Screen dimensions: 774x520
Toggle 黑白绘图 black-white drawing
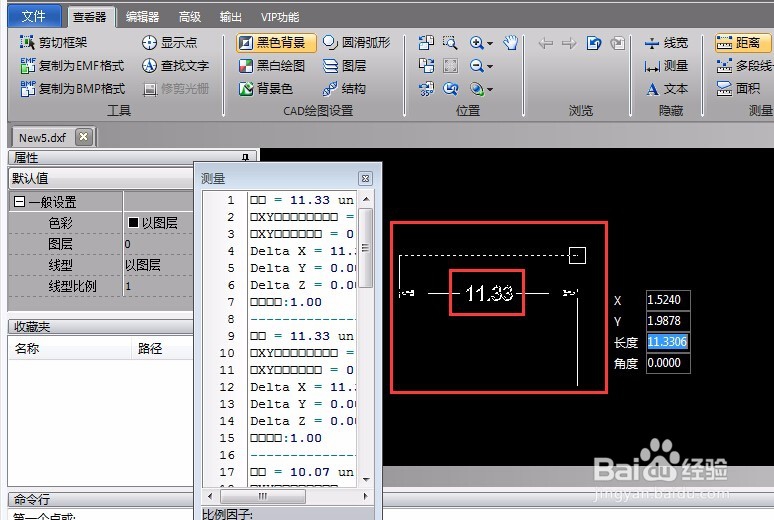click(x=271, y=66)
